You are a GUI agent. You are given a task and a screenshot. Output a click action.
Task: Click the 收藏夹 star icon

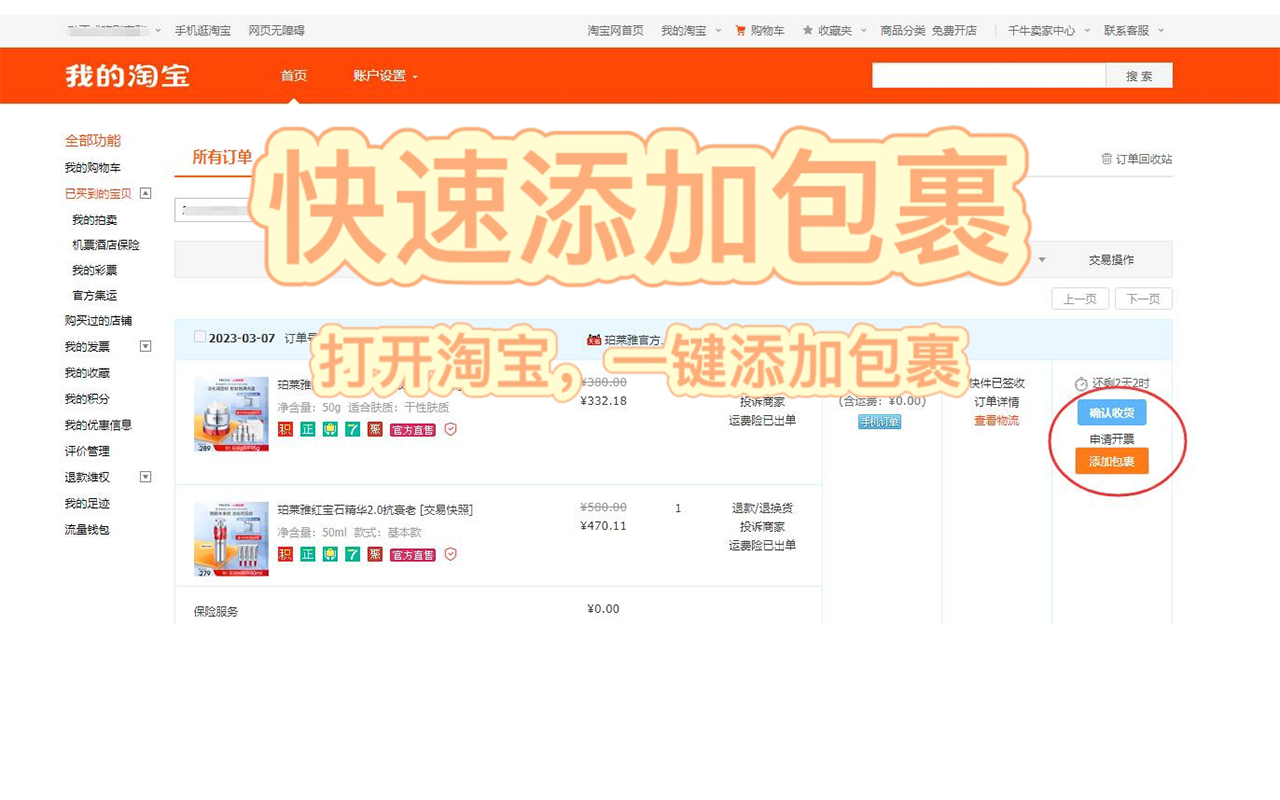point(808,30)
